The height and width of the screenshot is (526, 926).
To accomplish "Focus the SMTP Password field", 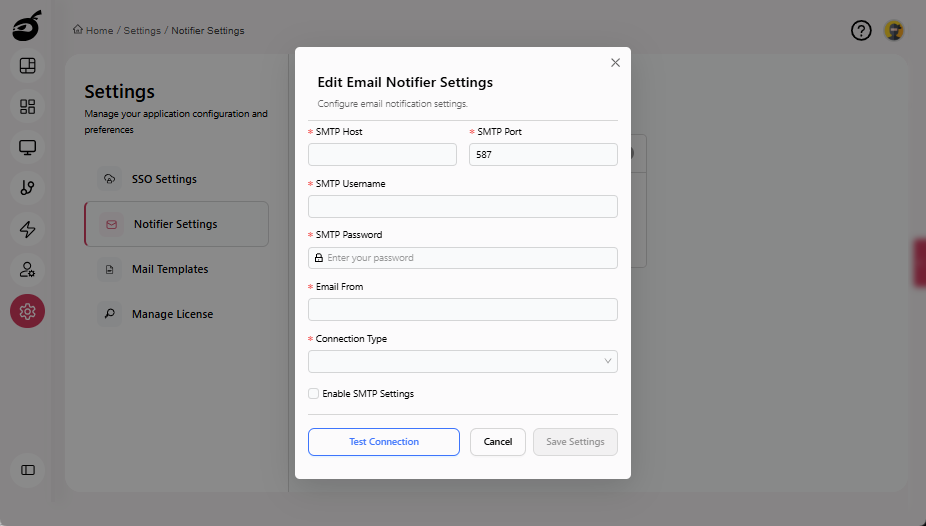I will (463, 258).
